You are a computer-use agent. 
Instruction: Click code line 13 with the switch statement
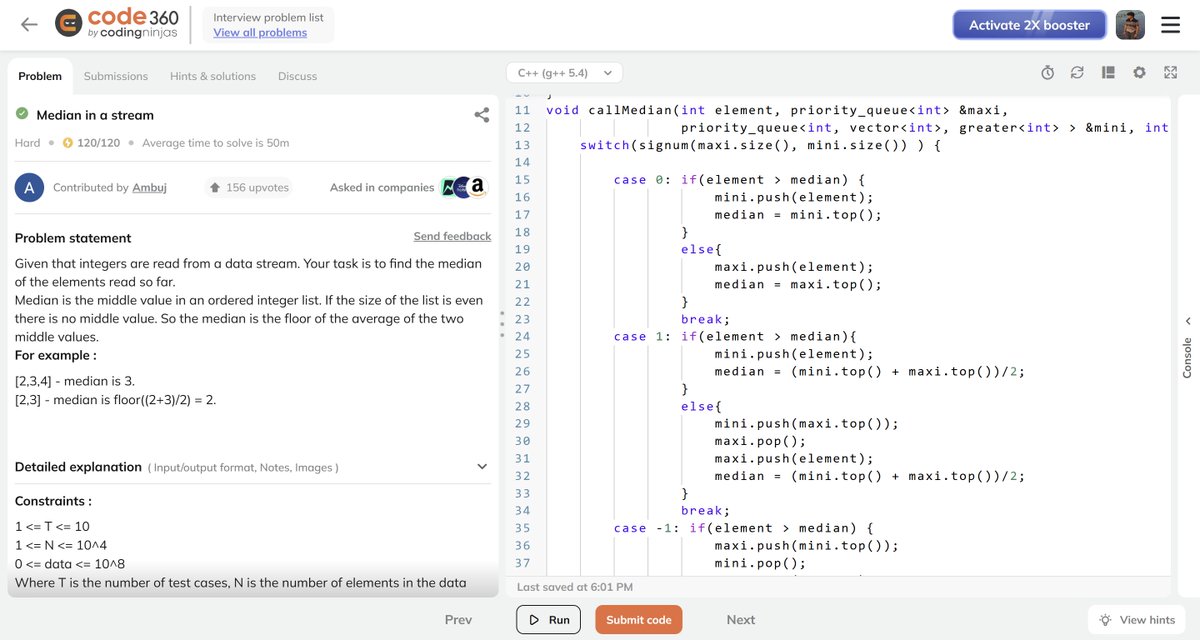760,145
